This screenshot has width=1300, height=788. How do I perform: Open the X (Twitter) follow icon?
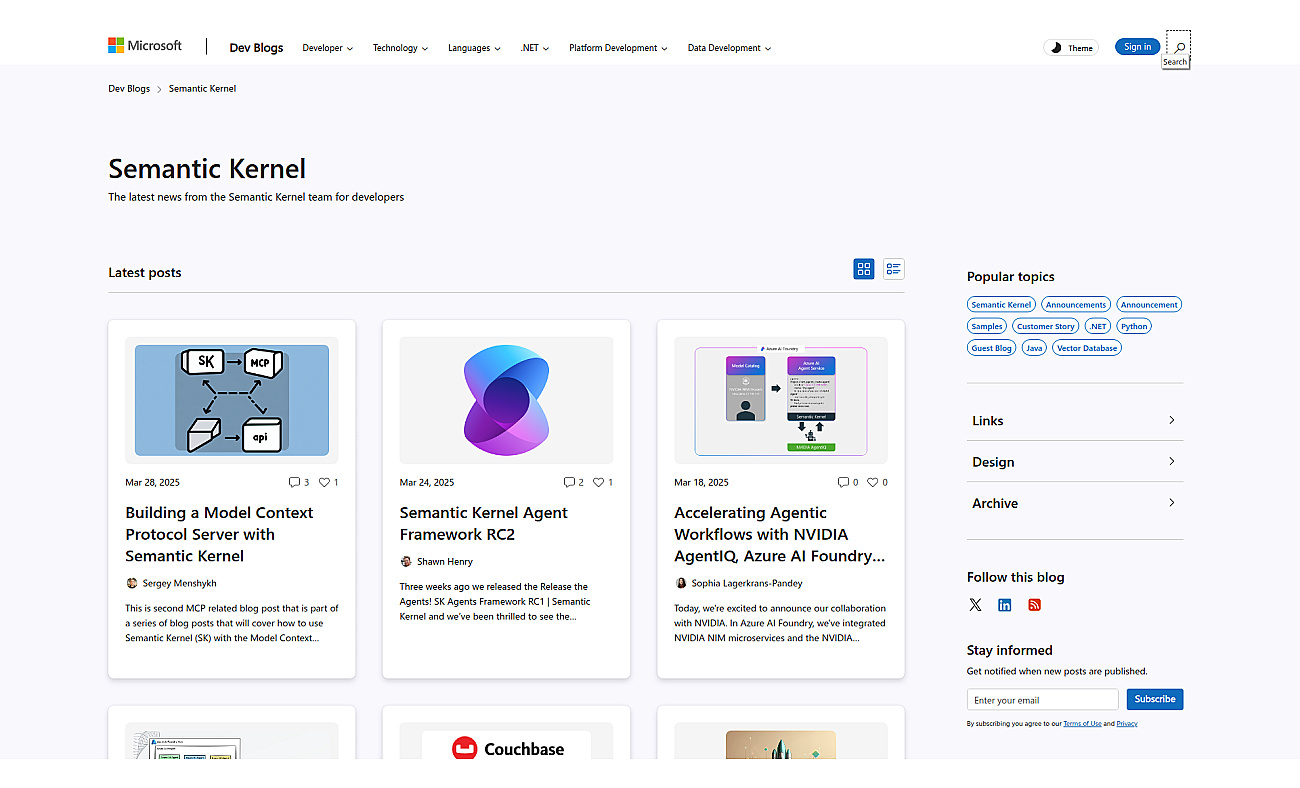tap(975, 605)
